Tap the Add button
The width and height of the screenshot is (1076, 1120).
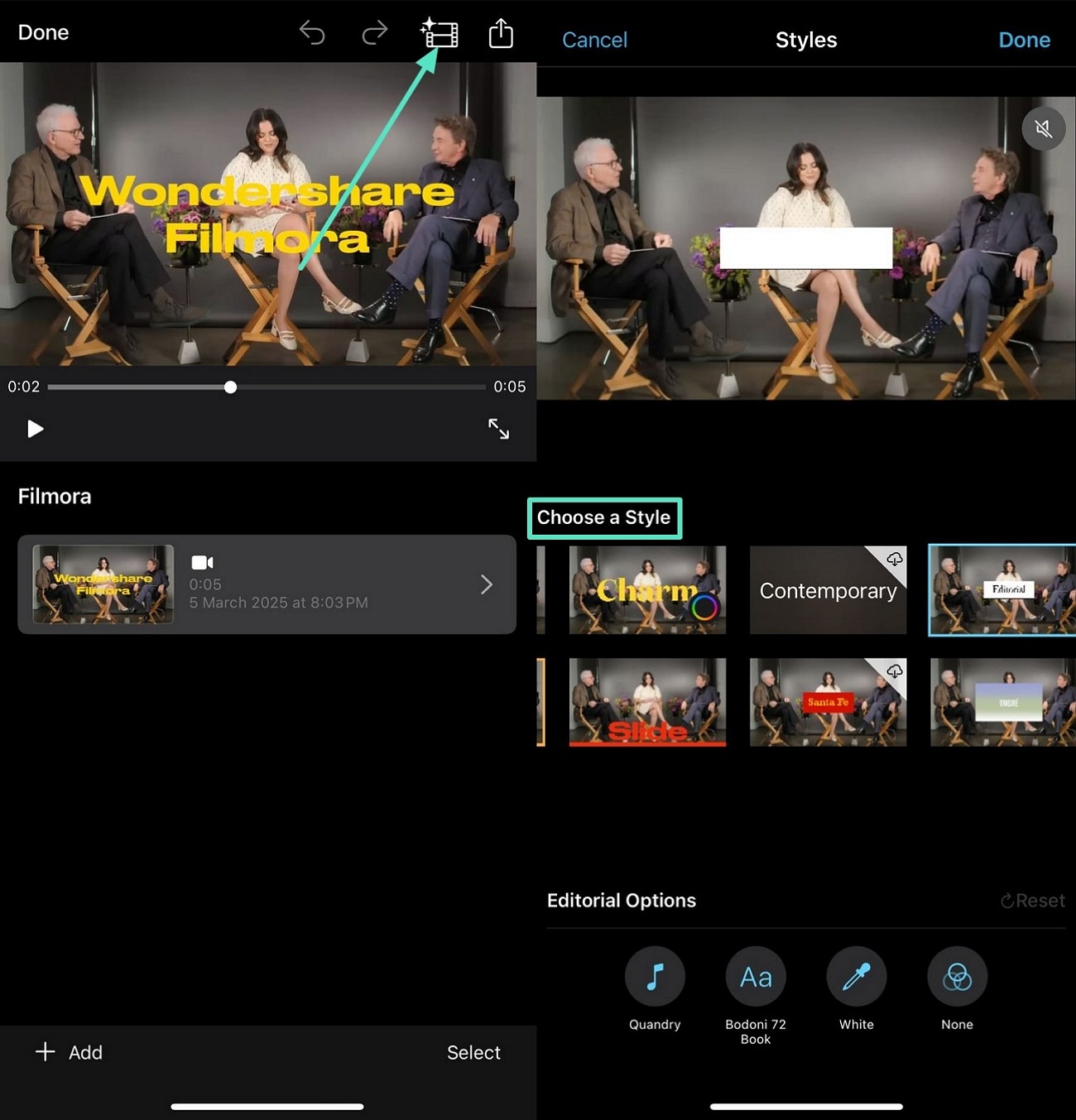[x=70, y=1052]
